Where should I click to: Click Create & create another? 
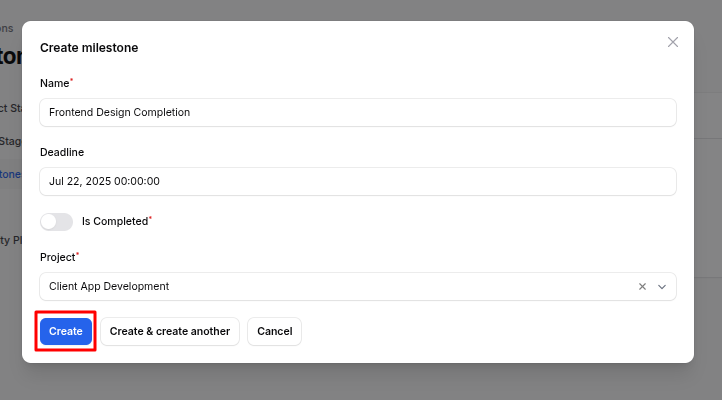pos(170,331)
